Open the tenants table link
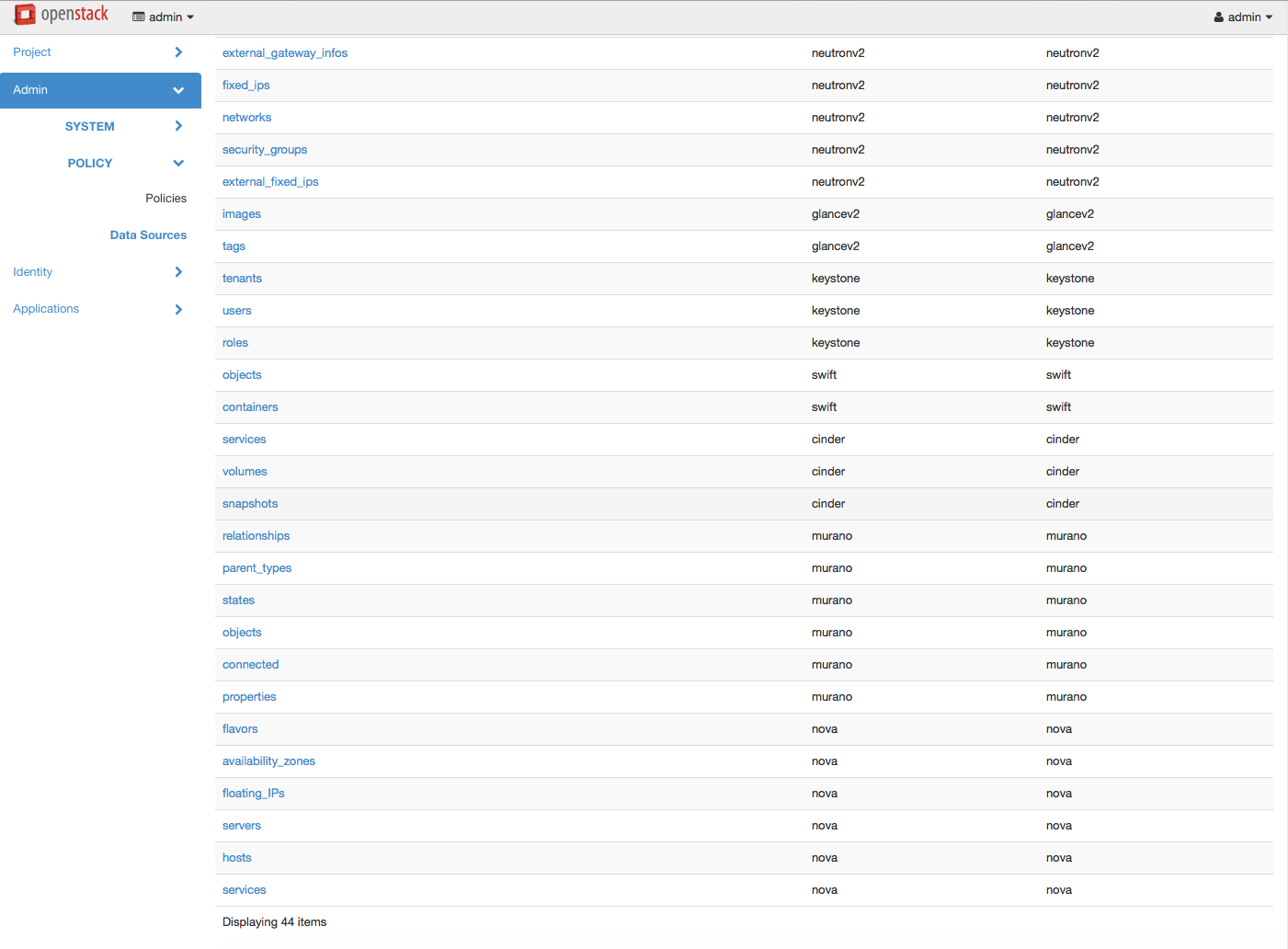The height and width of the screenshot is (949, 1288). [x=242, y=279]
